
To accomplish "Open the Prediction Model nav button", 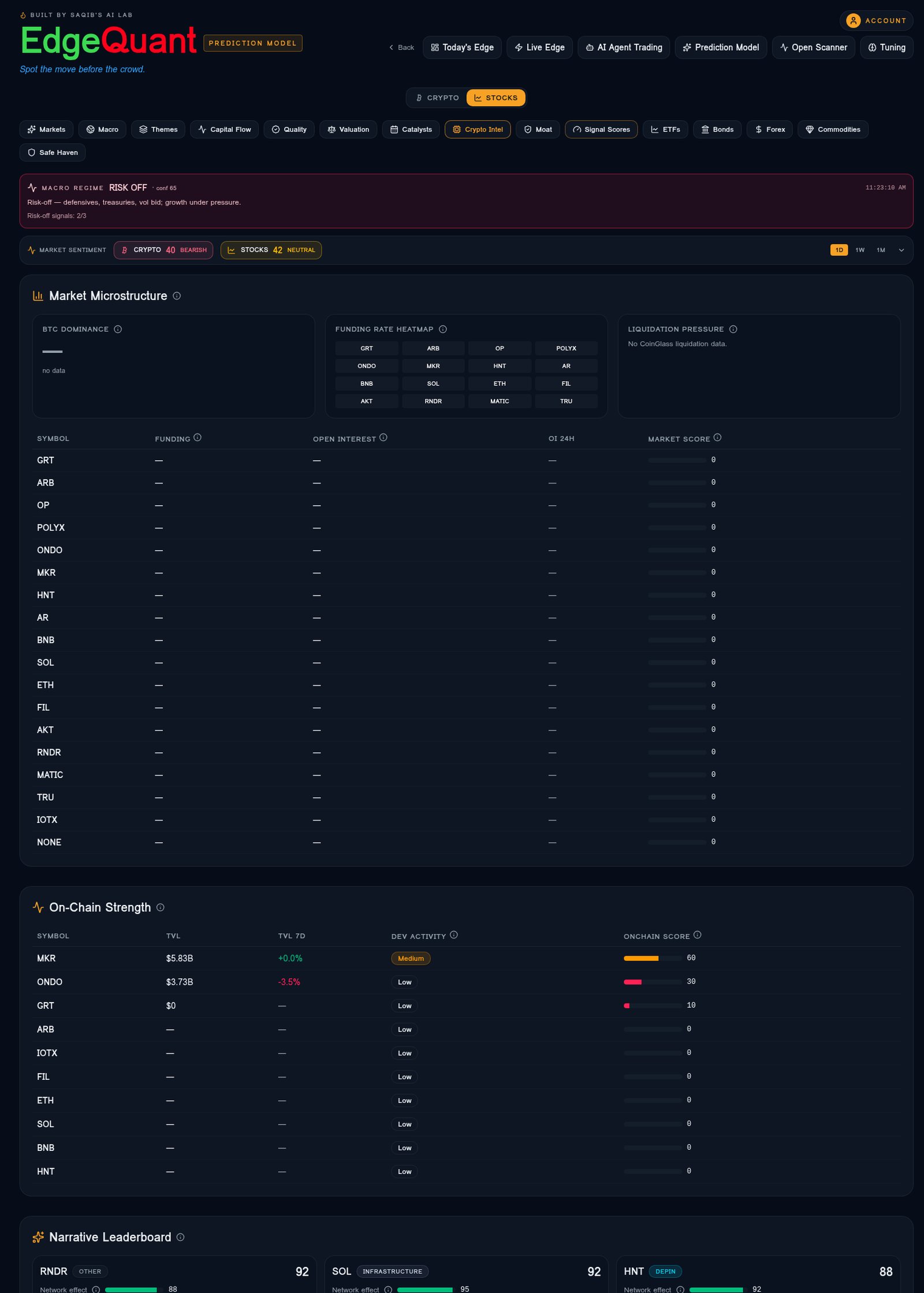I will pyautogui.click(x=721, y=47).
